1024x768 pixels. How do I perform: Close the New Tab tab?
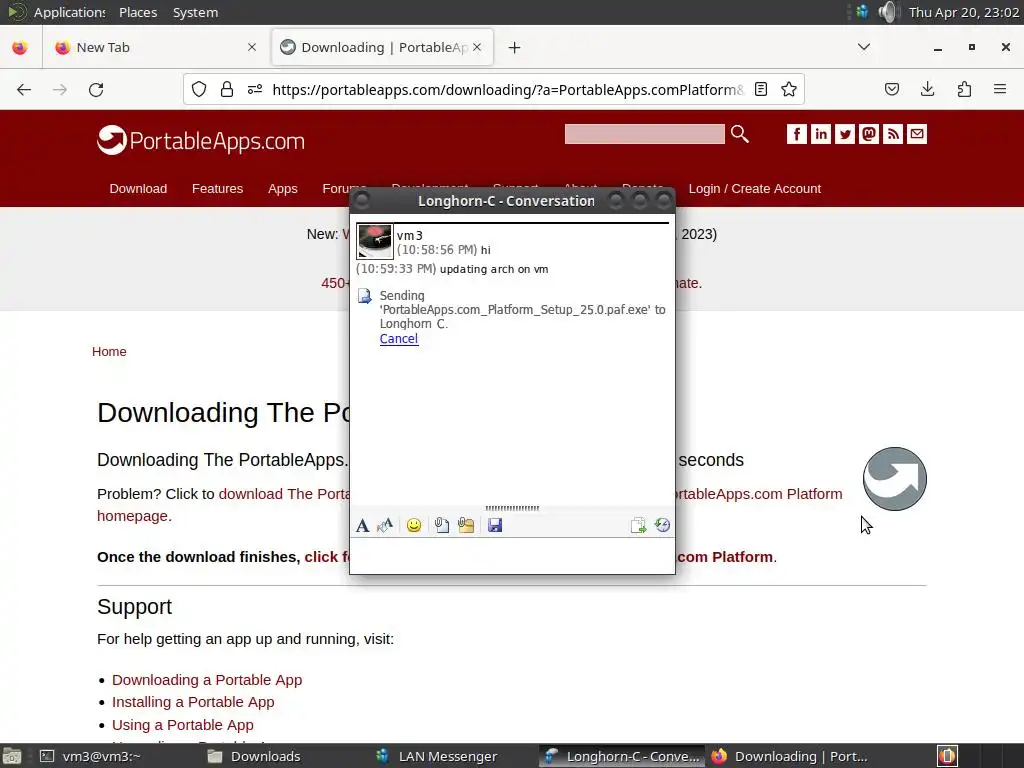point(252,48)
